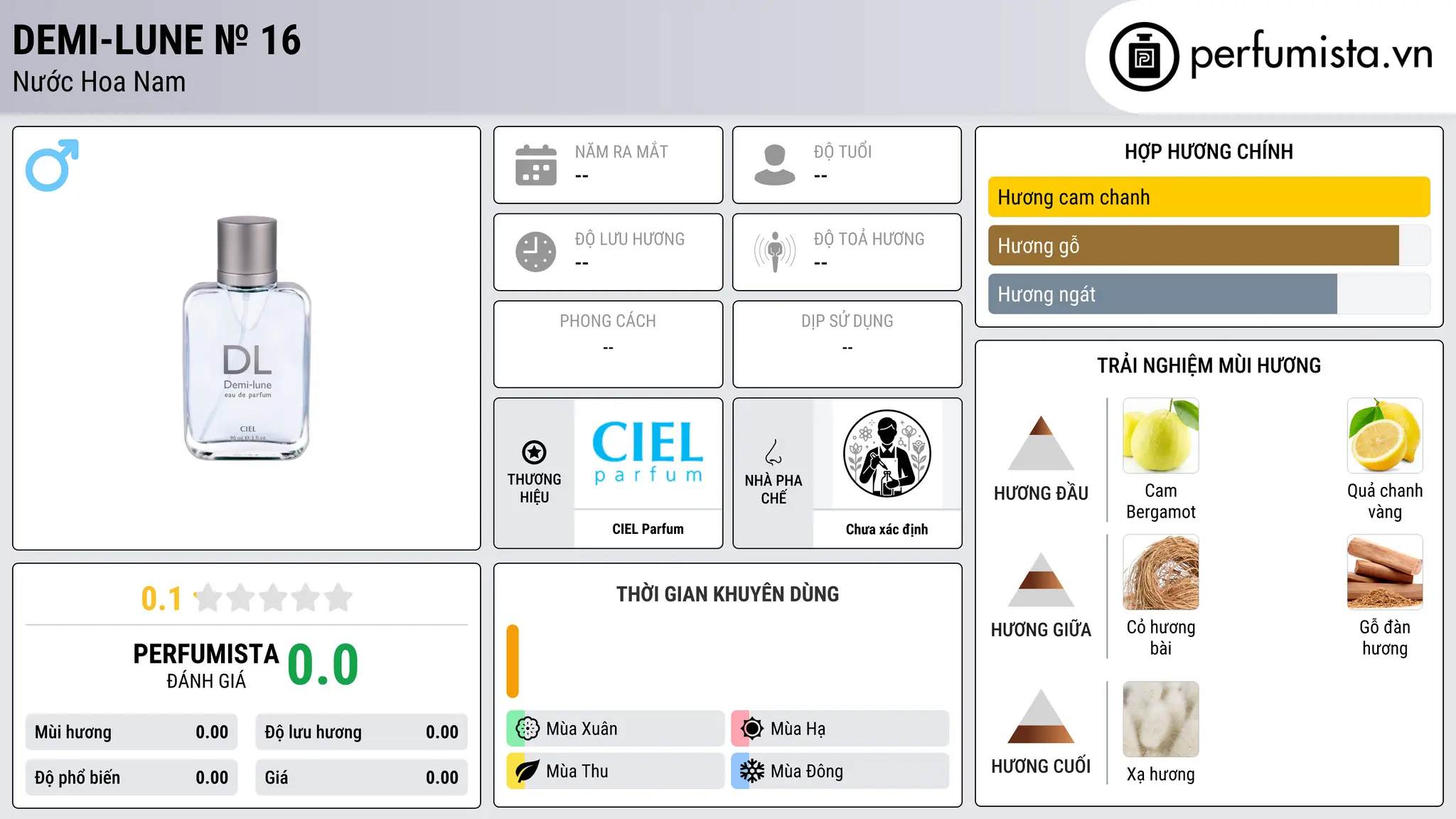
Task: Click the Thời gian khuyên dùng heading
Action: [x=727, y=594]
